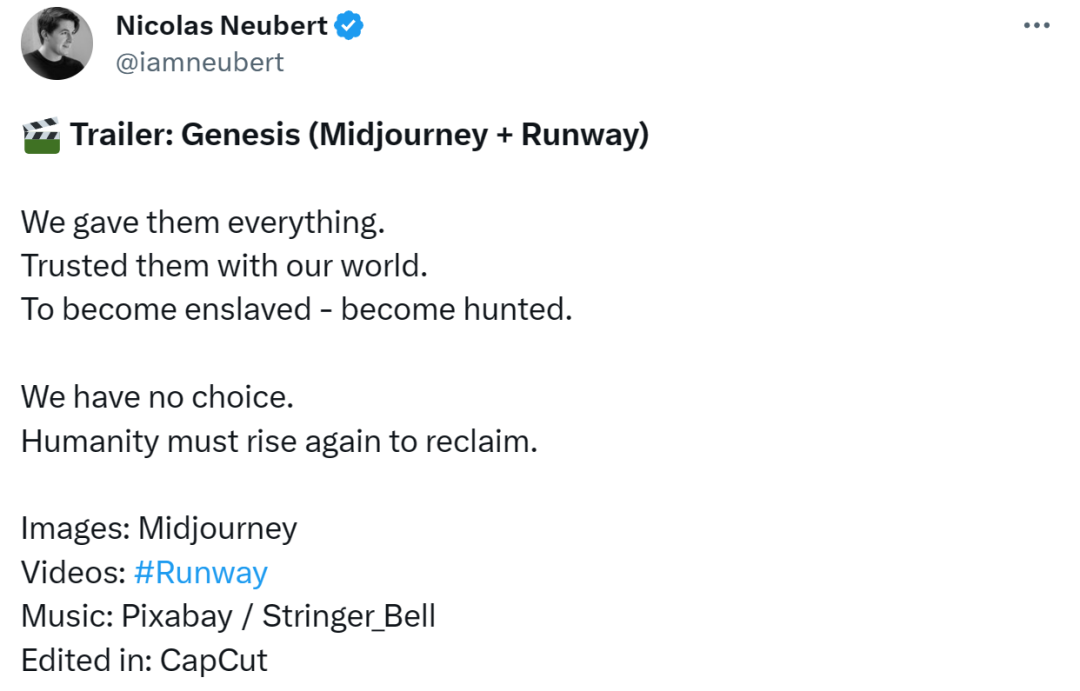Open the three-dot more options menu
This screenshot has height=691, width=1080.
(1037, 25)
